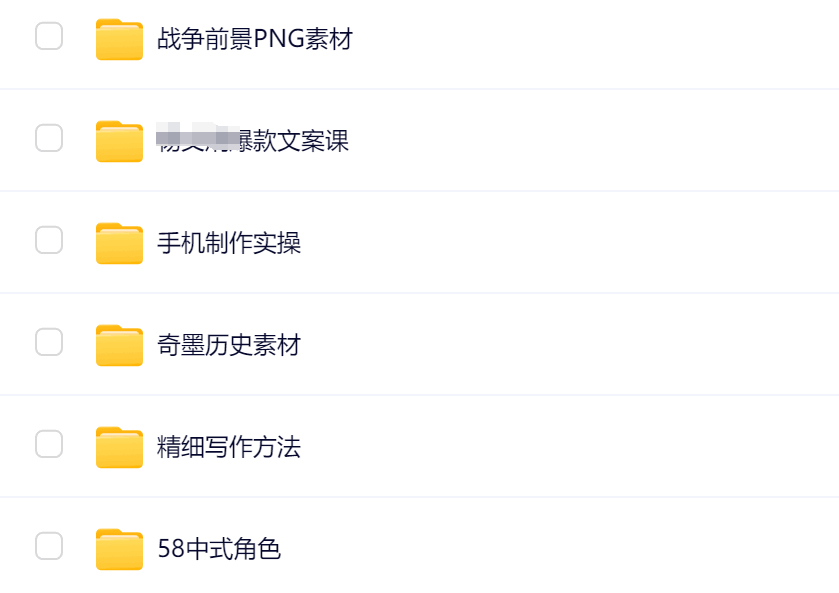Open the 精细写作方法 folder link
This screenshot has width=839, height=593.
[x=229, y=448]
